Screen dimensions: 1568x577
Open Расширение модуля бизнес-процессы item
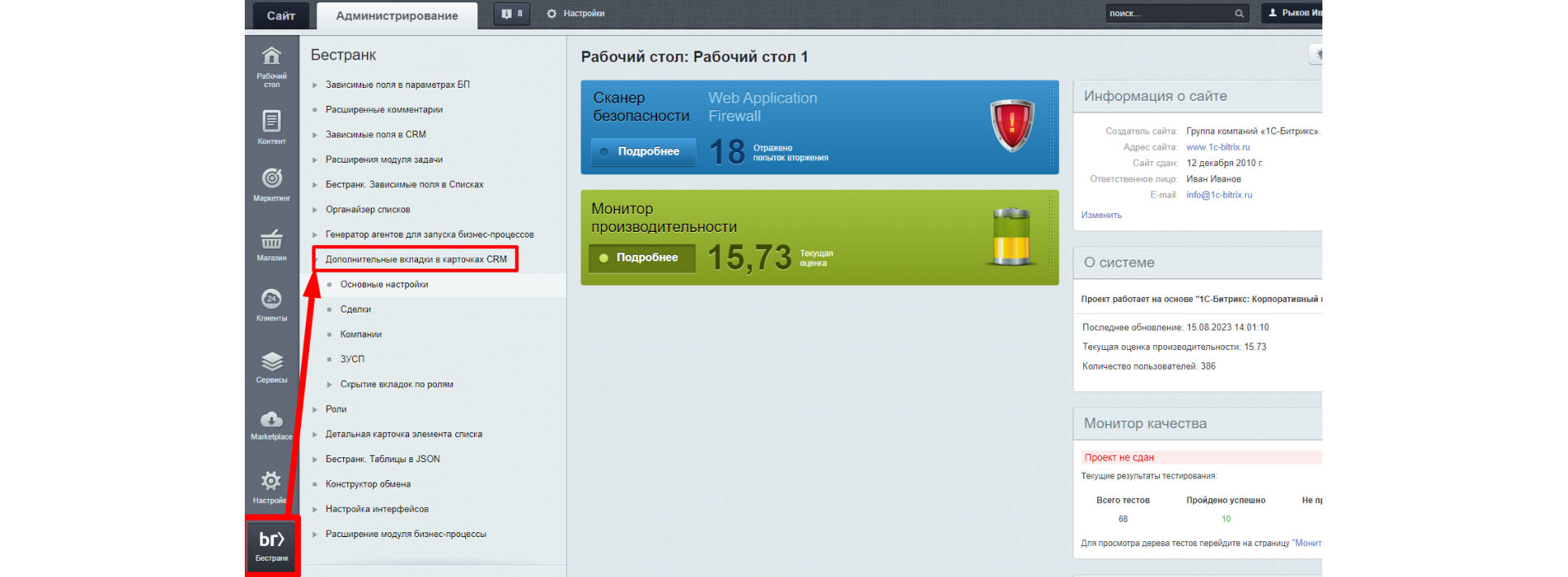406,535
